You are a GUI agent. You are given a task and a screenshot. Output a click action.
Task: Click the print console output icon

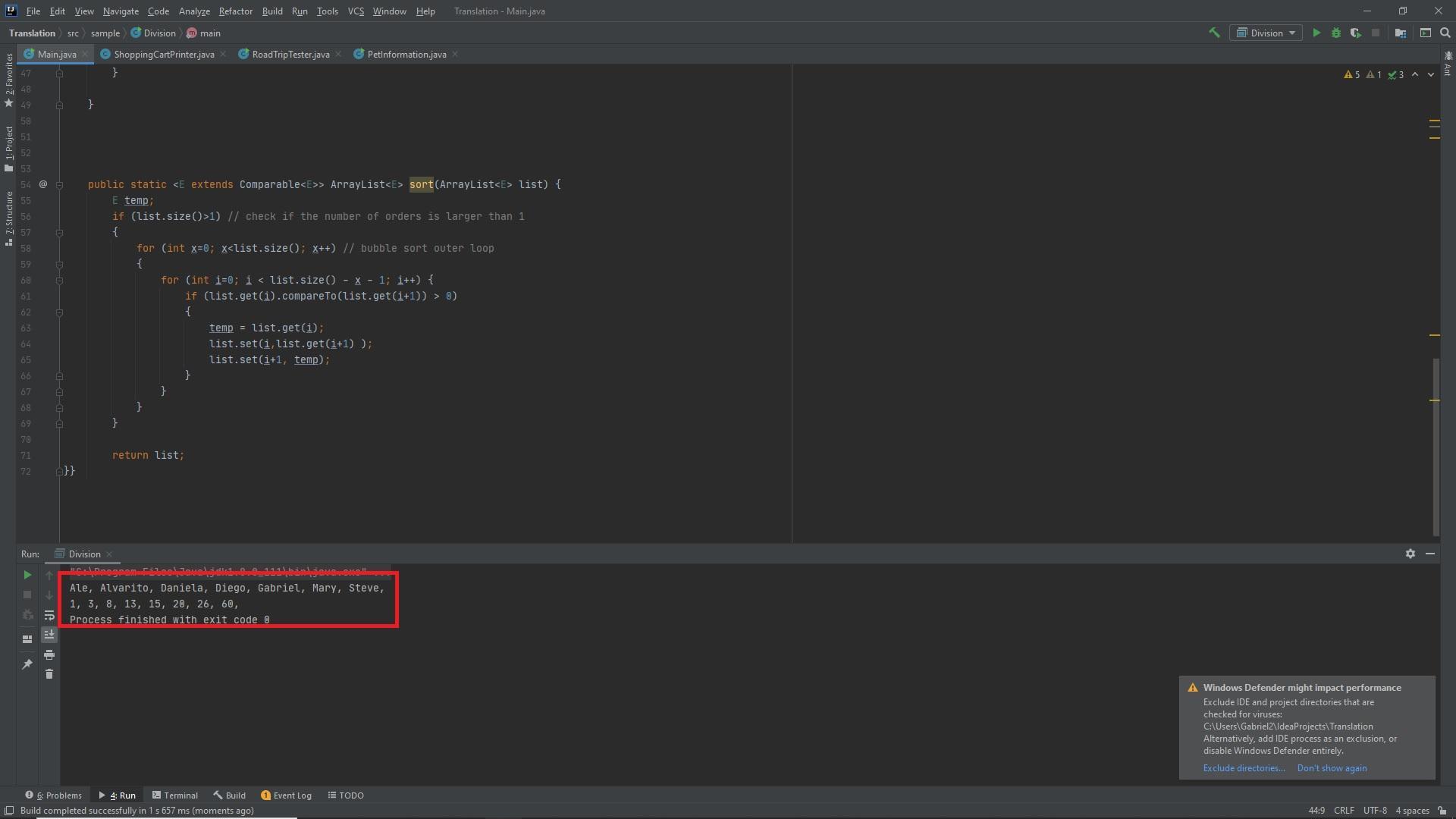coord(49,654)
